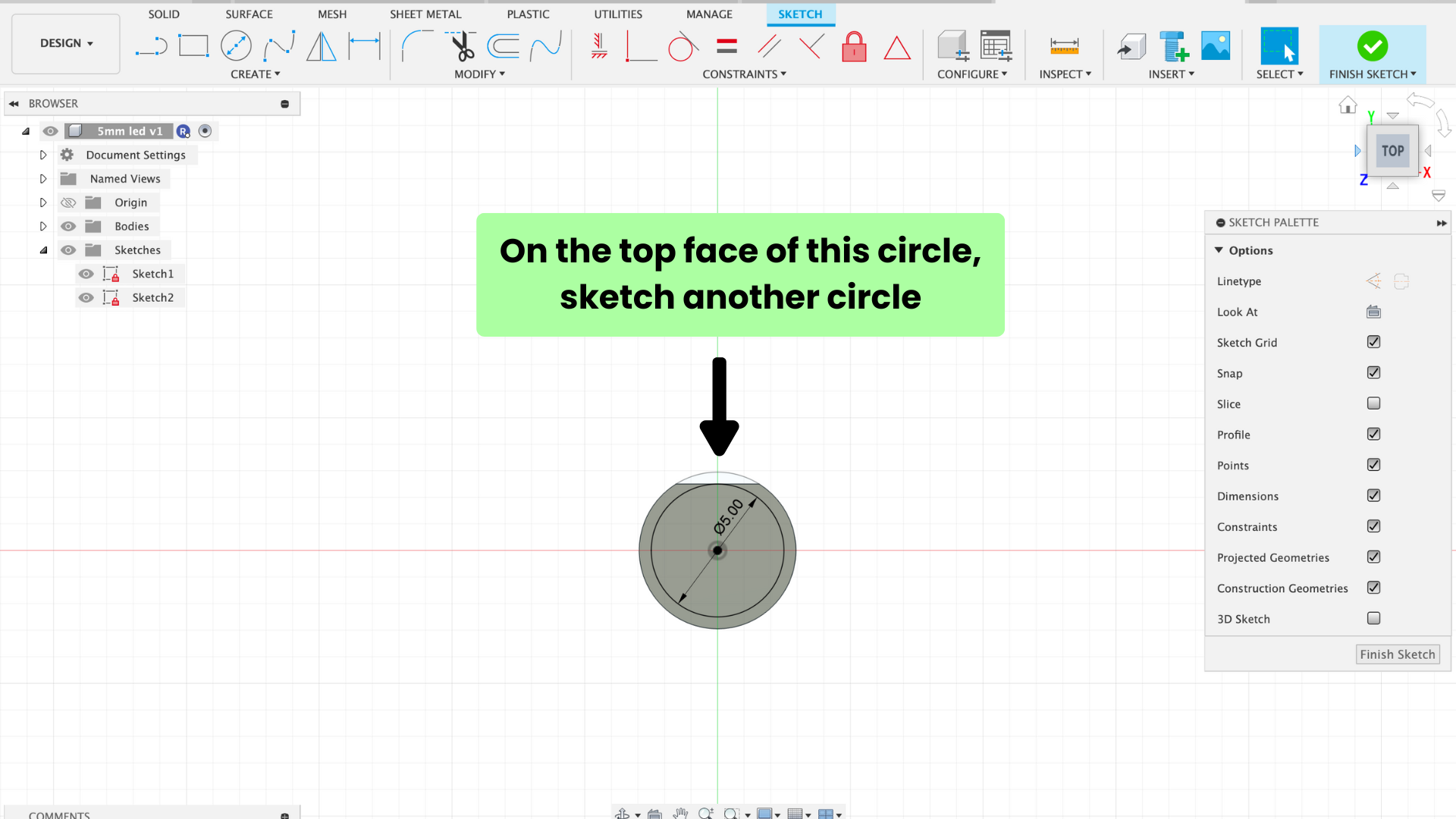
Task: Click Finish Sketch button in Sketch Palette
Action: 1397,654
